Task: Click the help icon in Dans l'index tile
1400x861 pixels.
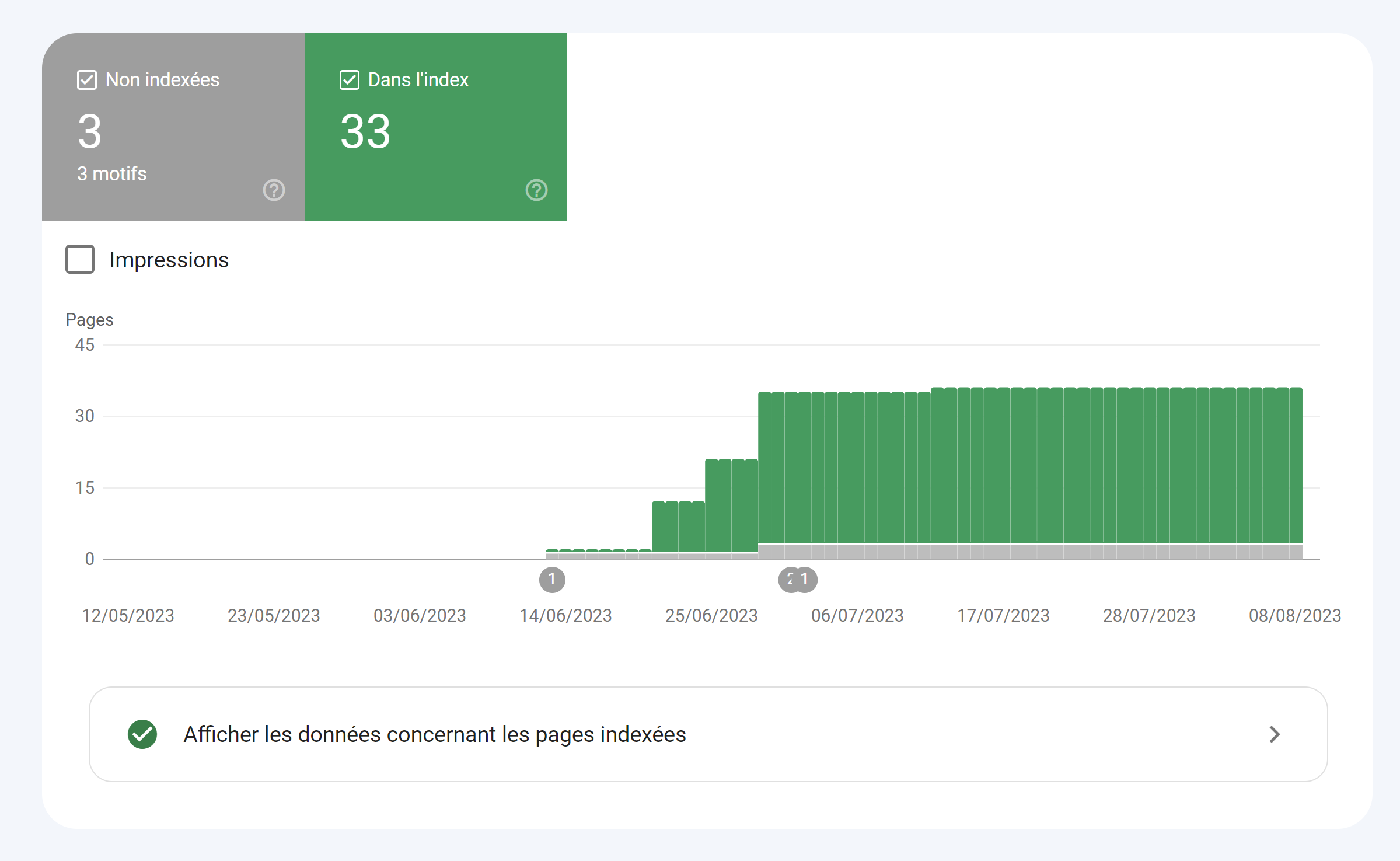Action: point(536,190)
